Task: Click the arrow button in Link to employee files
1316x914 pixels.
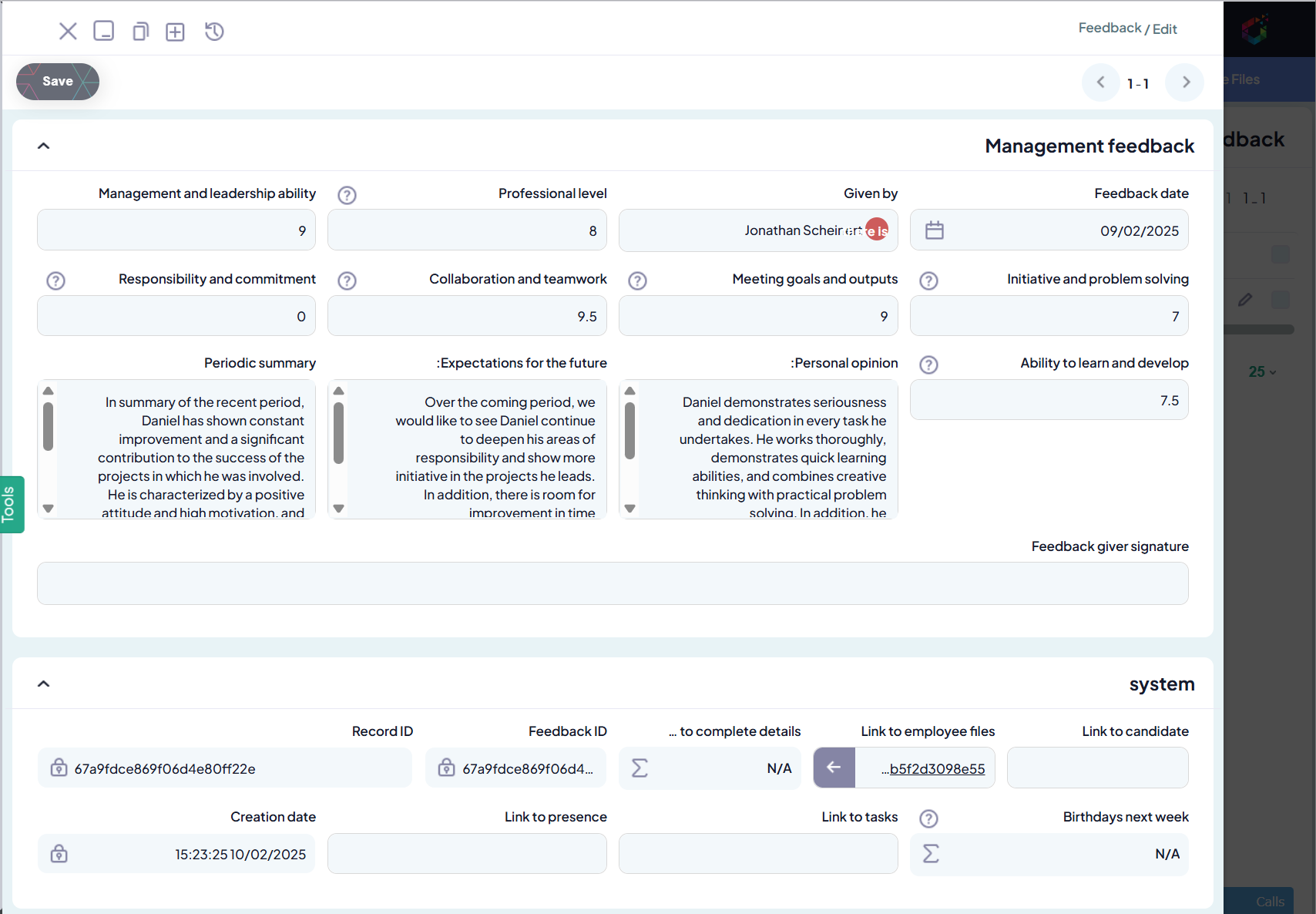Action: tap(834, 768)
